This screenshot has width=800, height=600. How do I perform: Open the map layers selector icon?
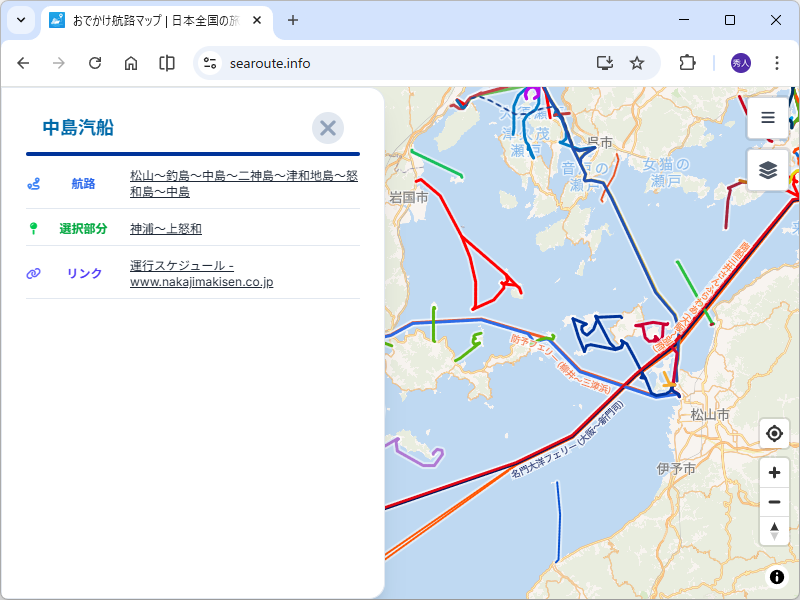tap(767, 170)
